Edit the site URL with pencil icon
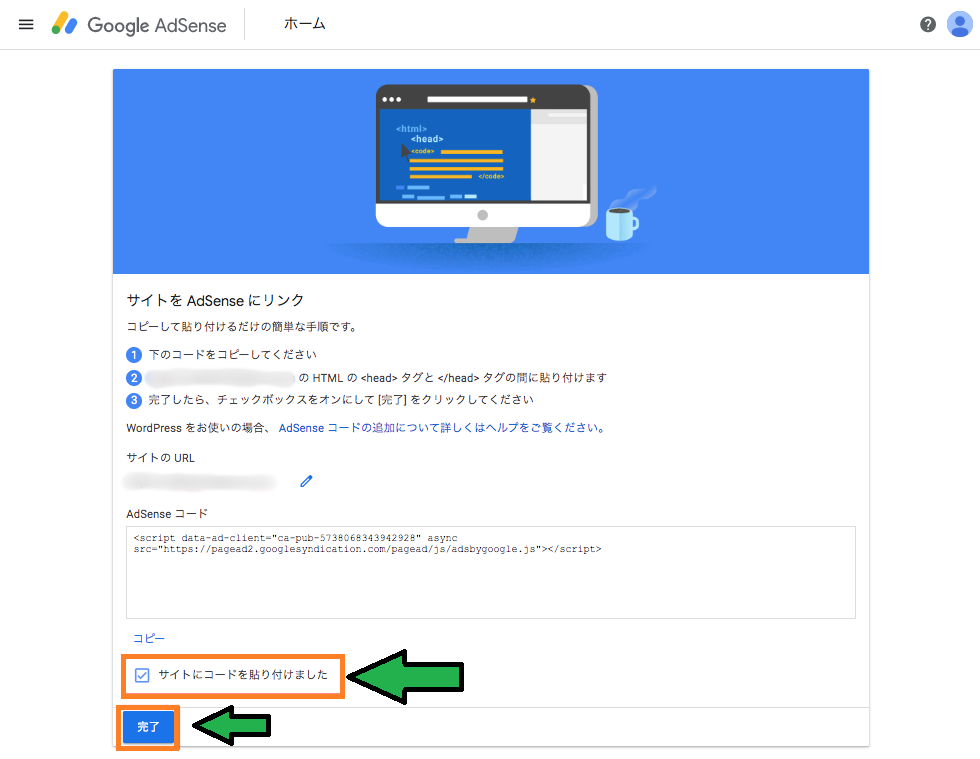The height and width of the screenshot is (759, 980). [306, 481]
